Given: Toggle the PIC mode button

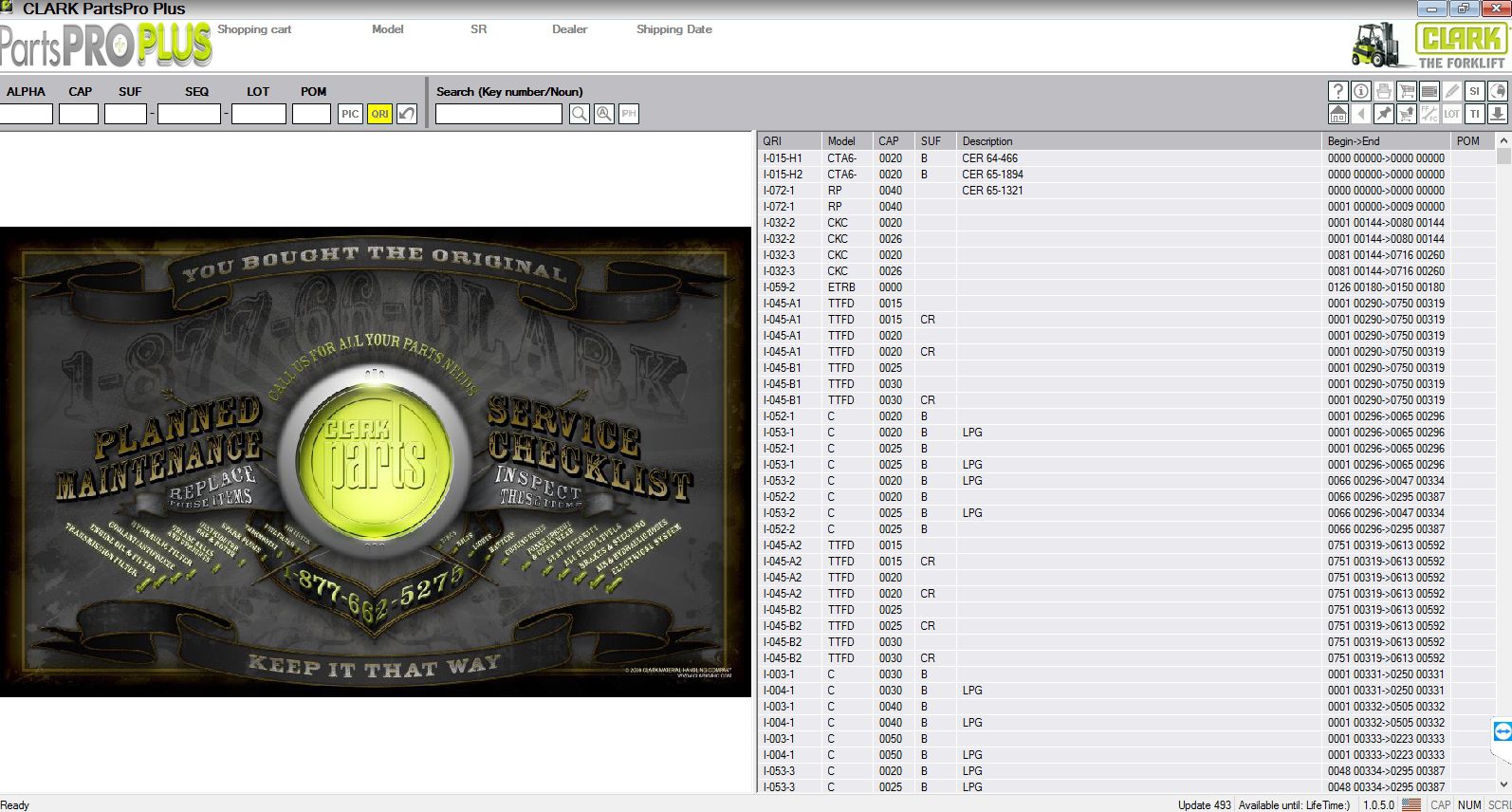Looking at the screenshot, I should 350,114.
